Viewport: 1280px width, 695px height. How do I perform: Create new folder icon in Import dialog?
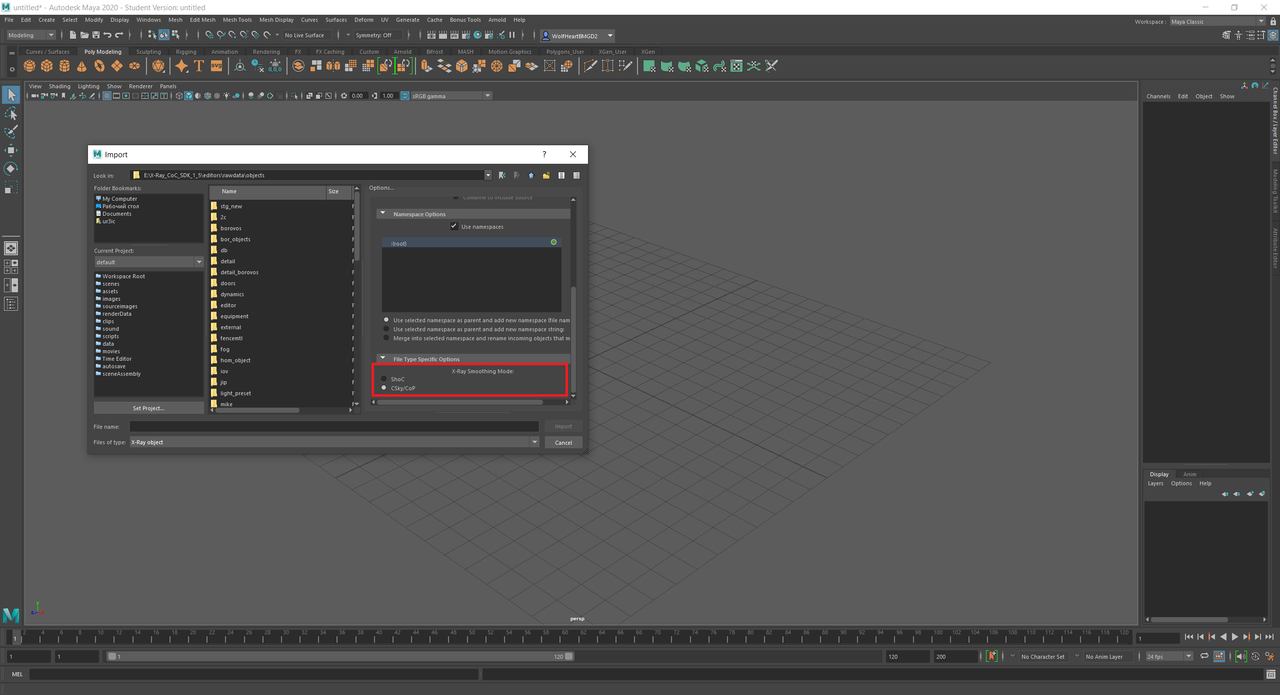point(546,175)
